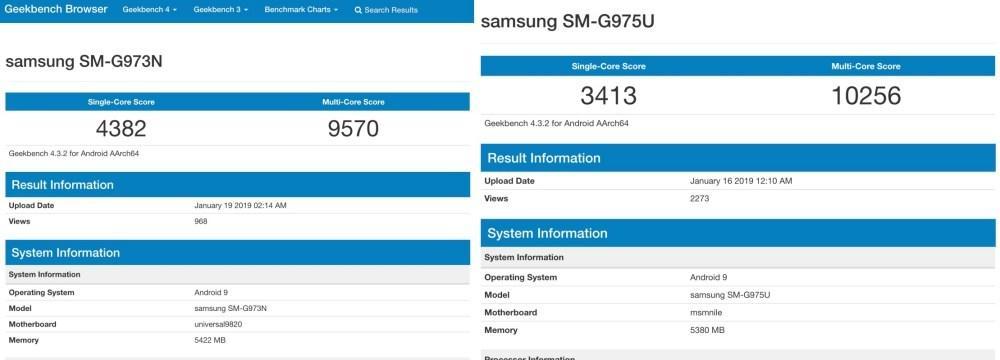Expand the Geekbench 3 dropdown menu
This screenshot has height=360, width=1000.
(x=220, y=10)
